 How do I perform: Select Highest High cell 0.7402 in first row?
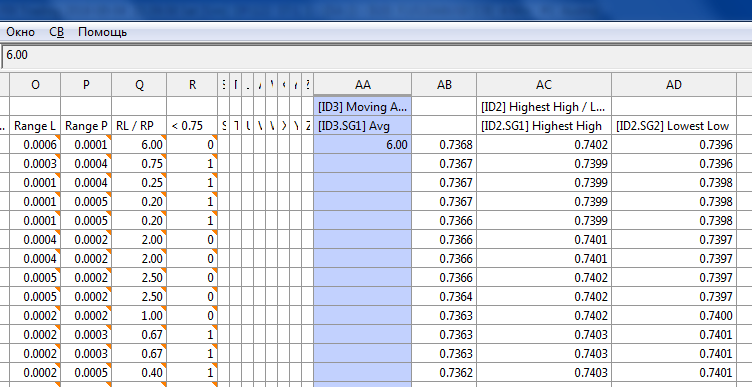tap(544, 145)
